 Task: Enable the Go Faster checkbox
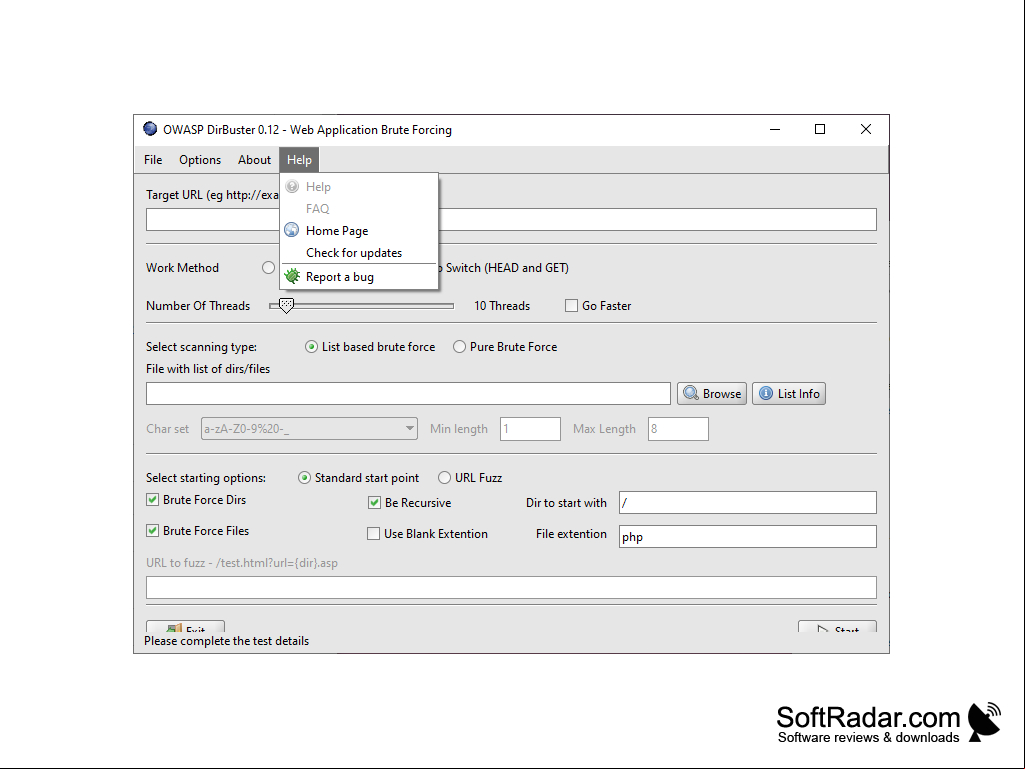(571, 305)
